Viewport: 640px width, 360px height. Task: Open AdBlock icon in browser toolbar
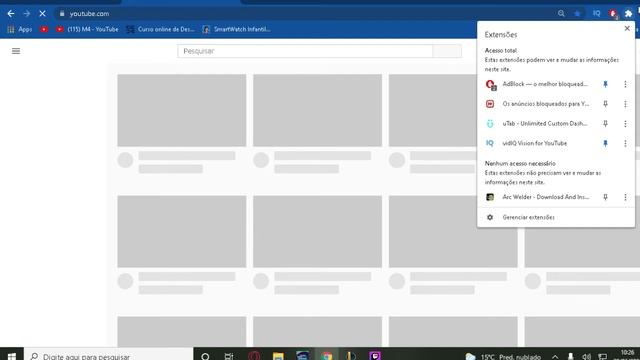pos(613,14)
